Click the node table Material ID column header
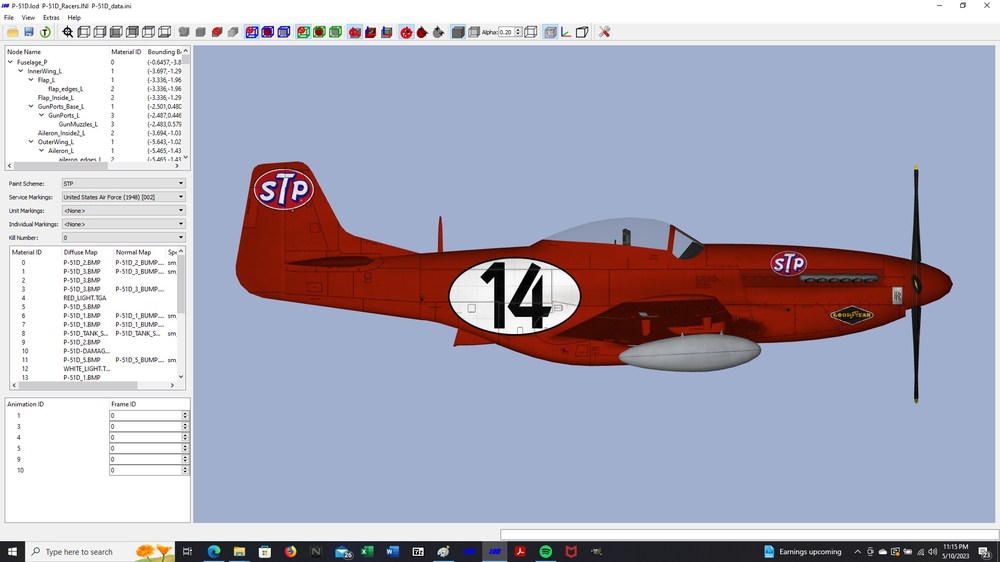The width and height of the screenshot is (1000, 562). point(126,52)
